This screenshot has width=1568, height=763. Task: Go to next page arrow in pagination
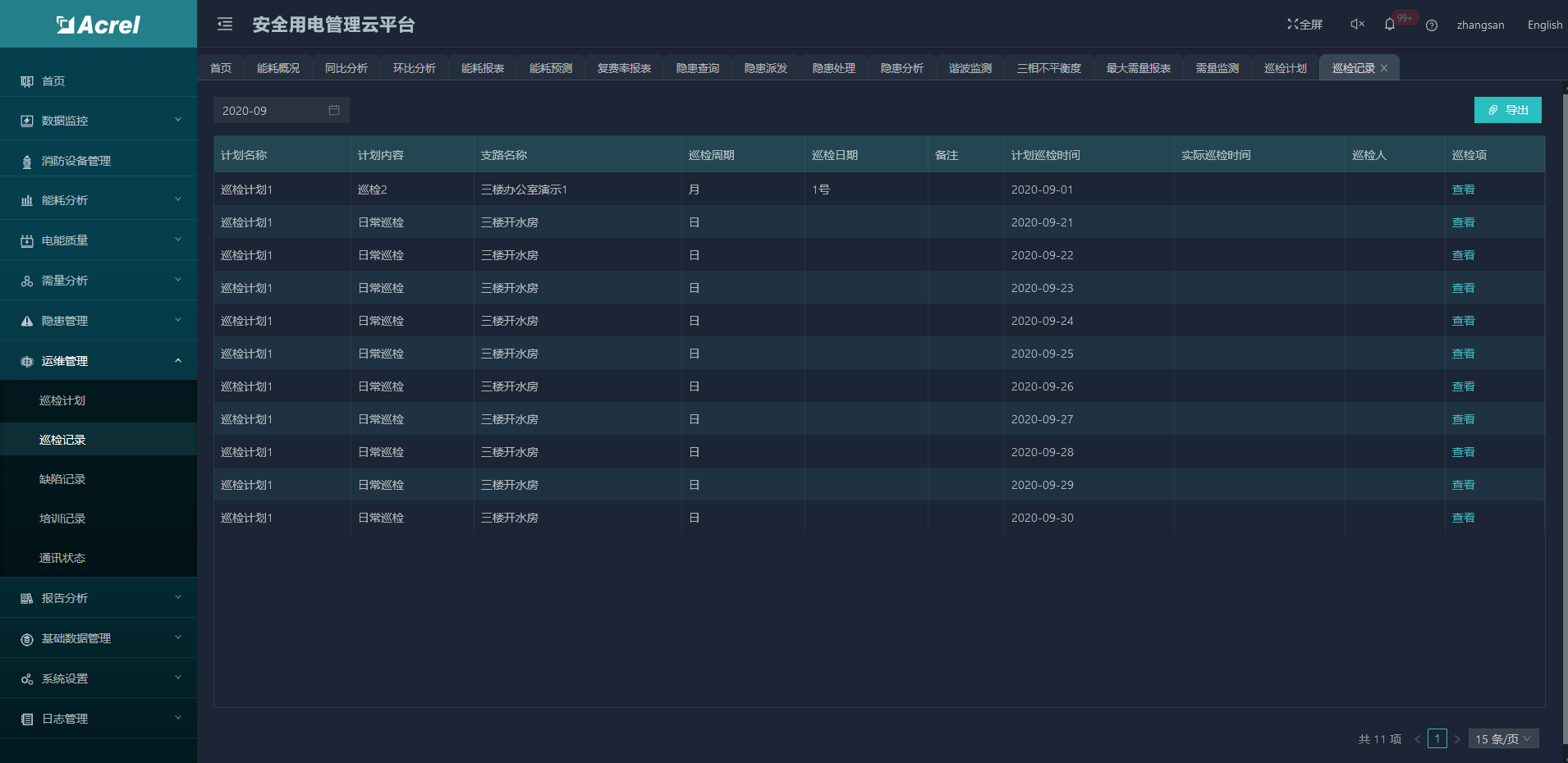1457,739
